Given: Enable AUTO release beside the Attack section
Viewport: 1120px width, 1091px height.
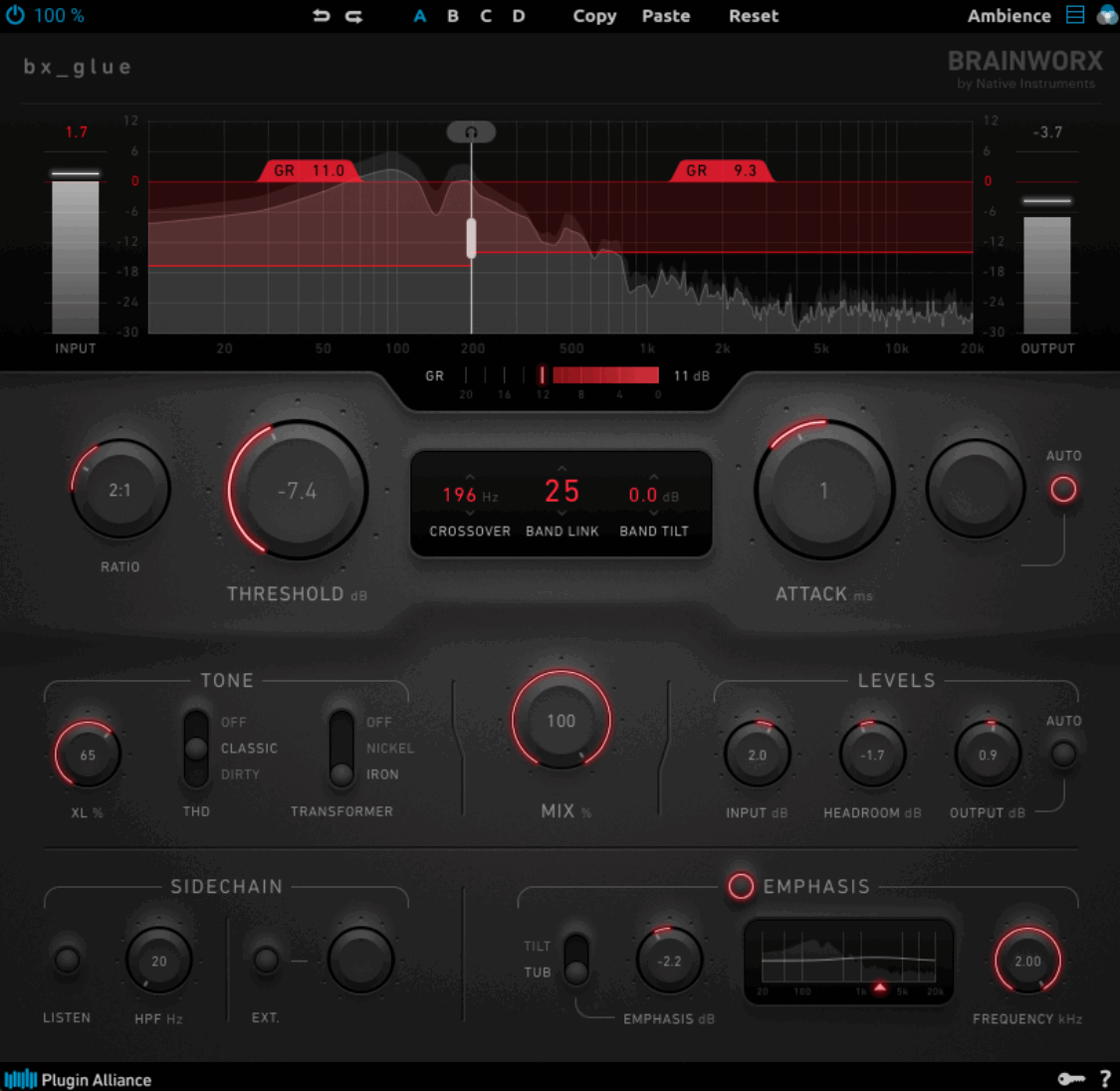Looking at the screenshot, I should (1064, 489).
